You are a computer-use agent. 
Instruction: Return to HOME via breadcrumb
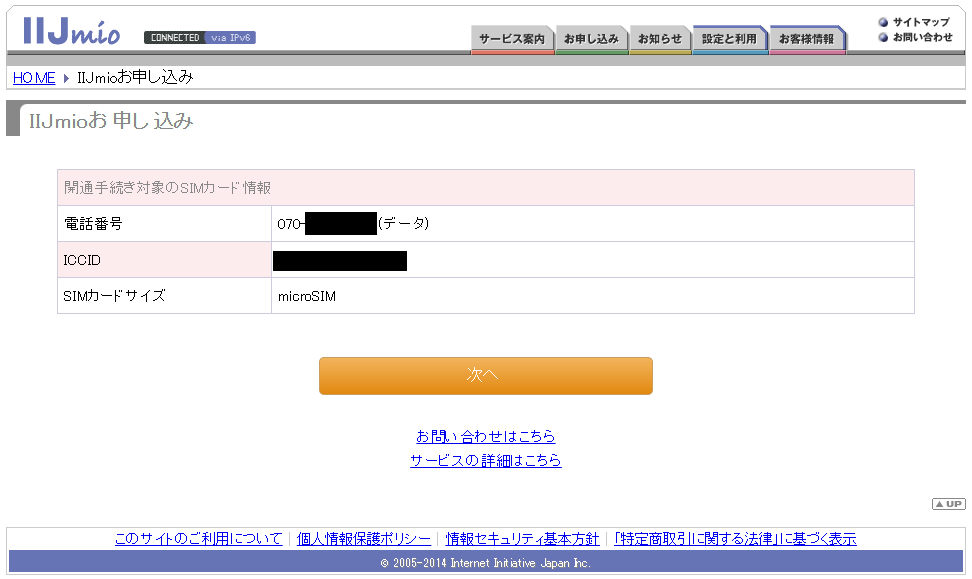[x=34, y=78]
